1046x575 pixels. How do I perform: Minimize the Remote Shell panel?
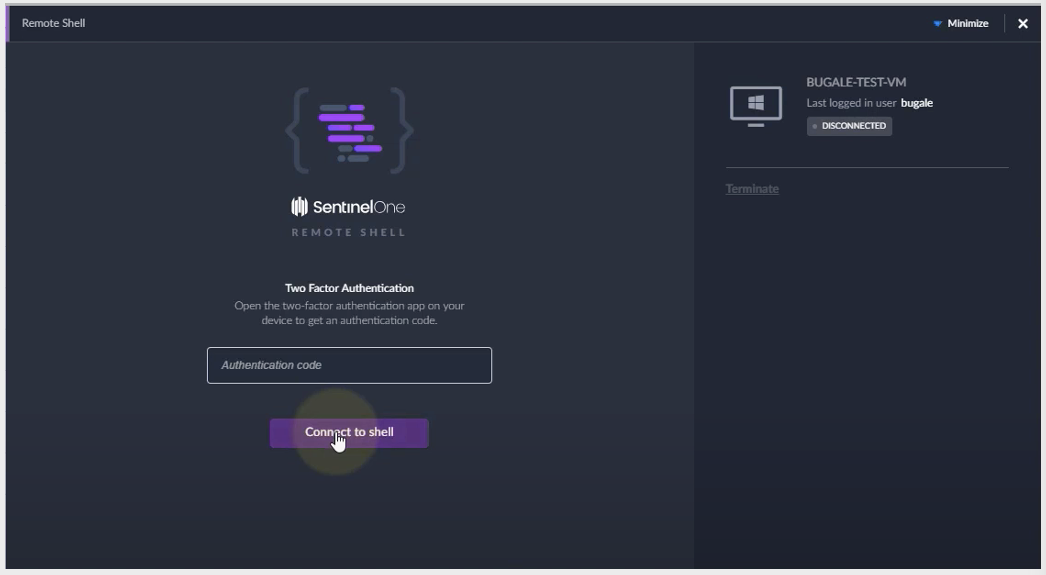(961, 23)
